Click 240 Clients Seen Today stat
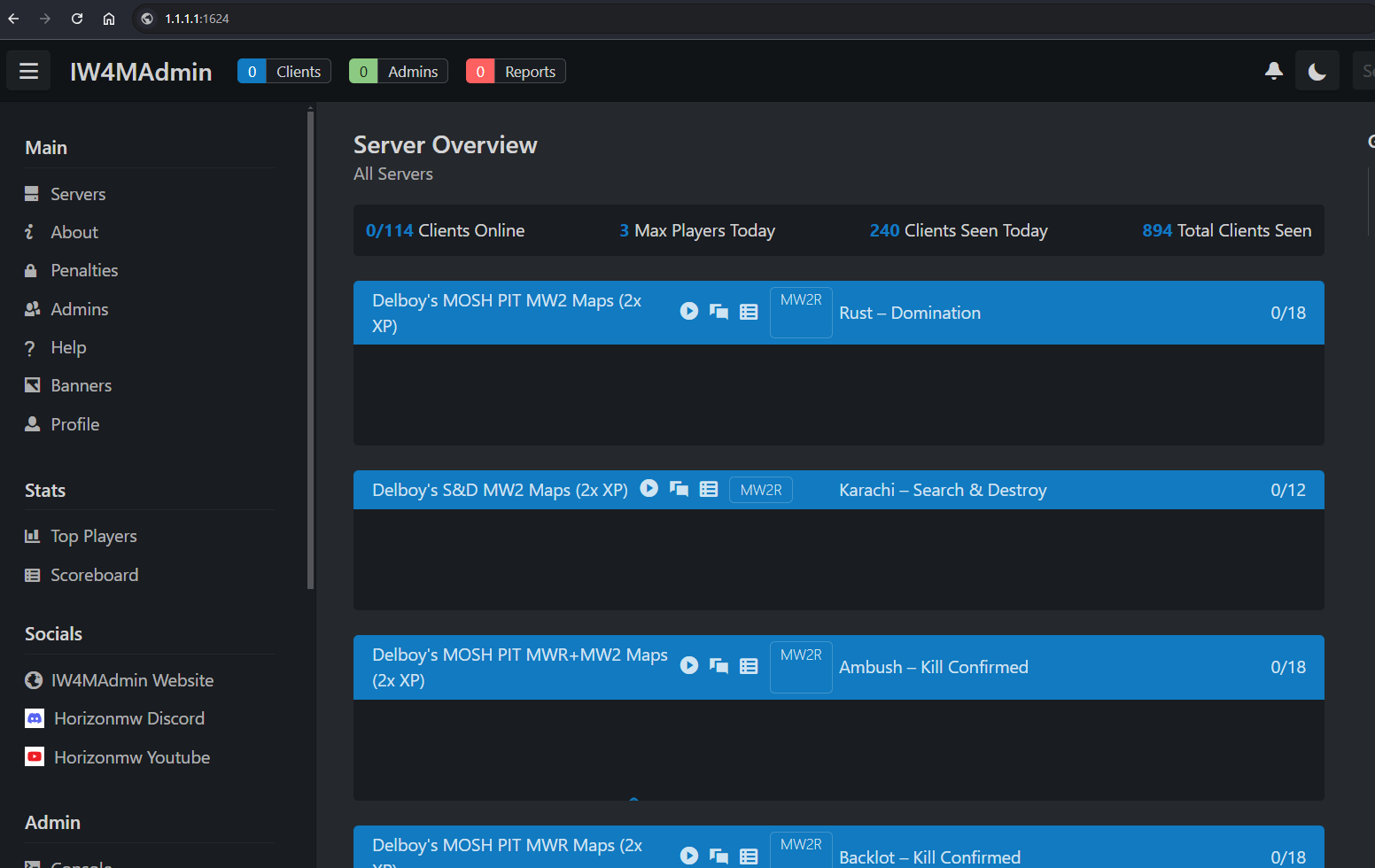This screenshot has height=868, width=1375. (959, 230)
